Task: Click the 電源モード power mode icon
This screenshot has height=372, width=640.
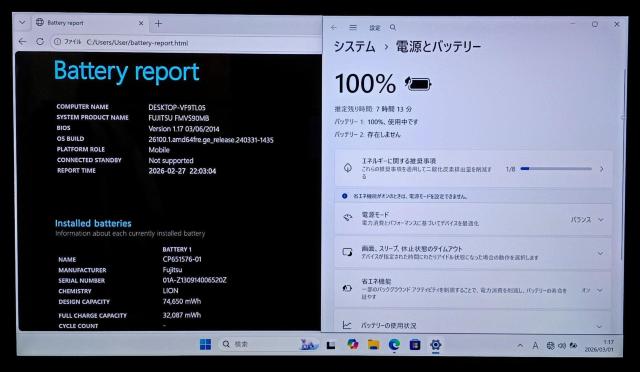Action: (x=347, y=218)
